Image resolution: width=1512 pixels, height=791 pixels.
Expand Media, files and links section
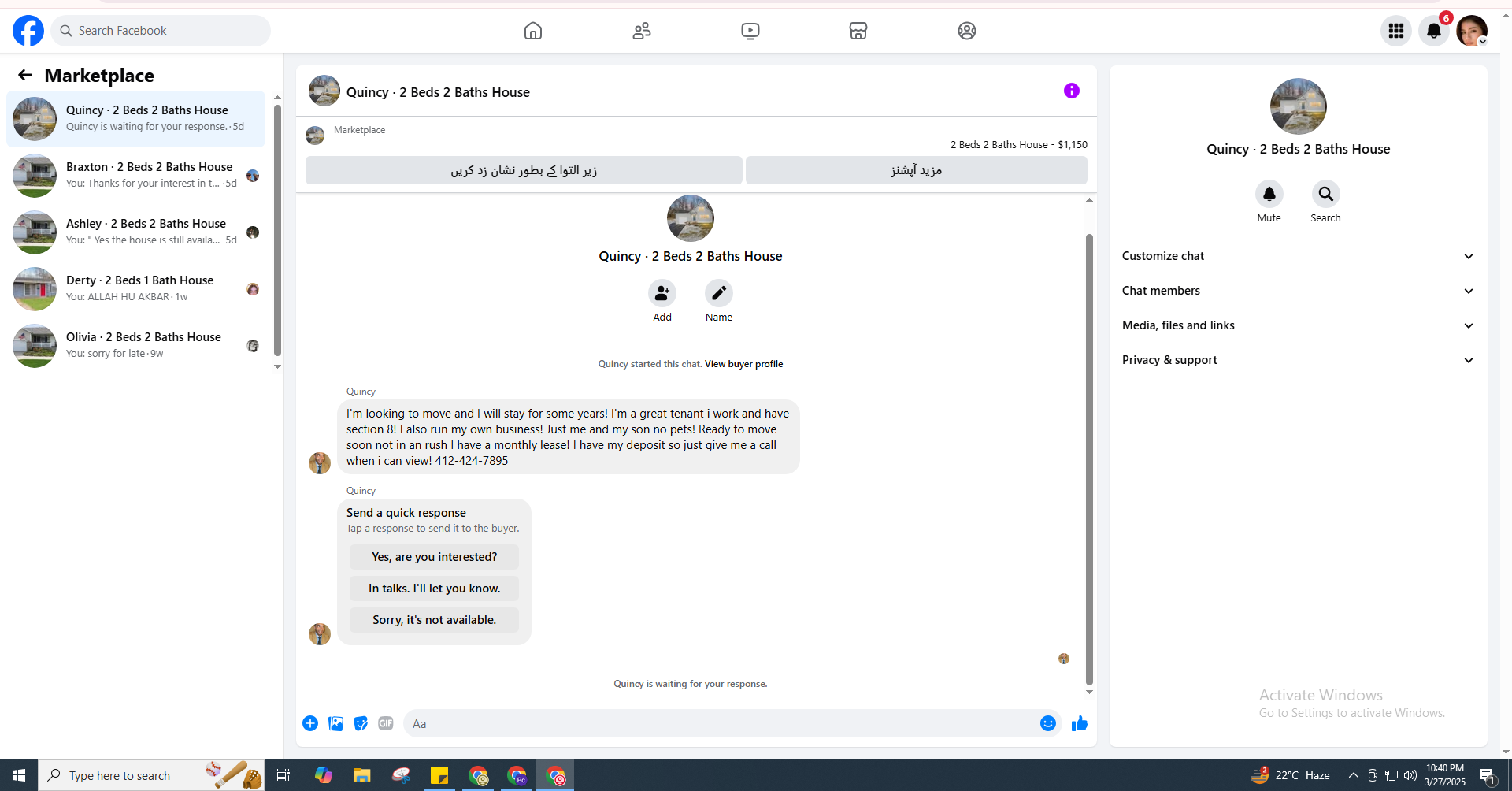pyautogui.click(x=1299, y=325)
